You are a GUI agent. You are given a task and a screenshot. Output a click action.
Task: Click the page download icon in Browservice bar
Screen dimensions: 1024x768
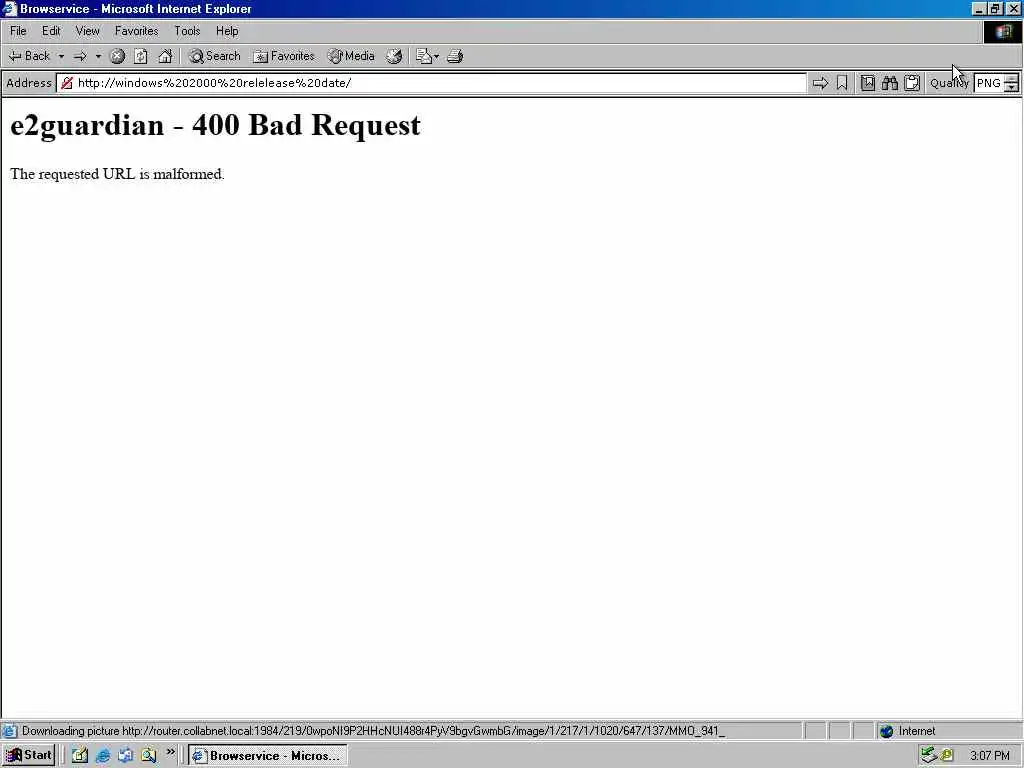(867, 83)
